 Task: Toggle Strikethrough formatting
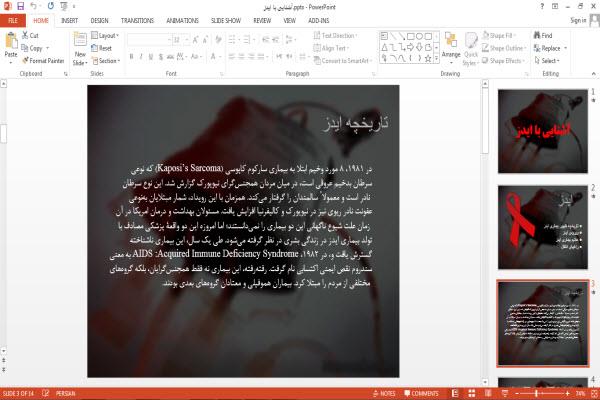coord(170,57)
